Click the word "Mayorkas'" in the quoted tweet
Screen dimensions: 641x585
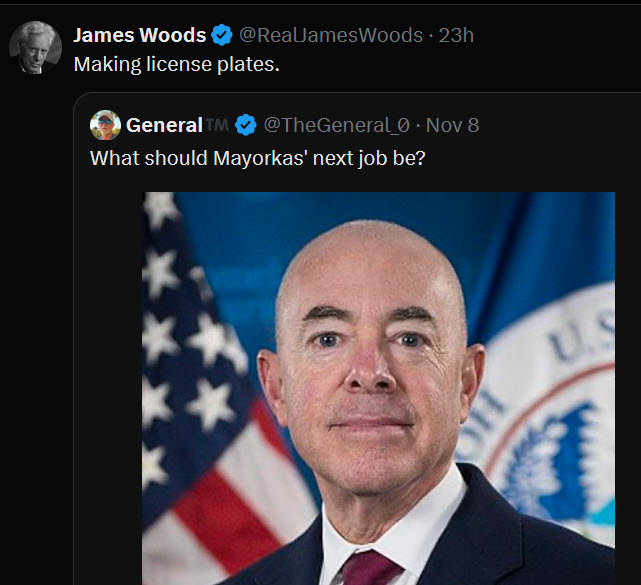coord(260,158)
